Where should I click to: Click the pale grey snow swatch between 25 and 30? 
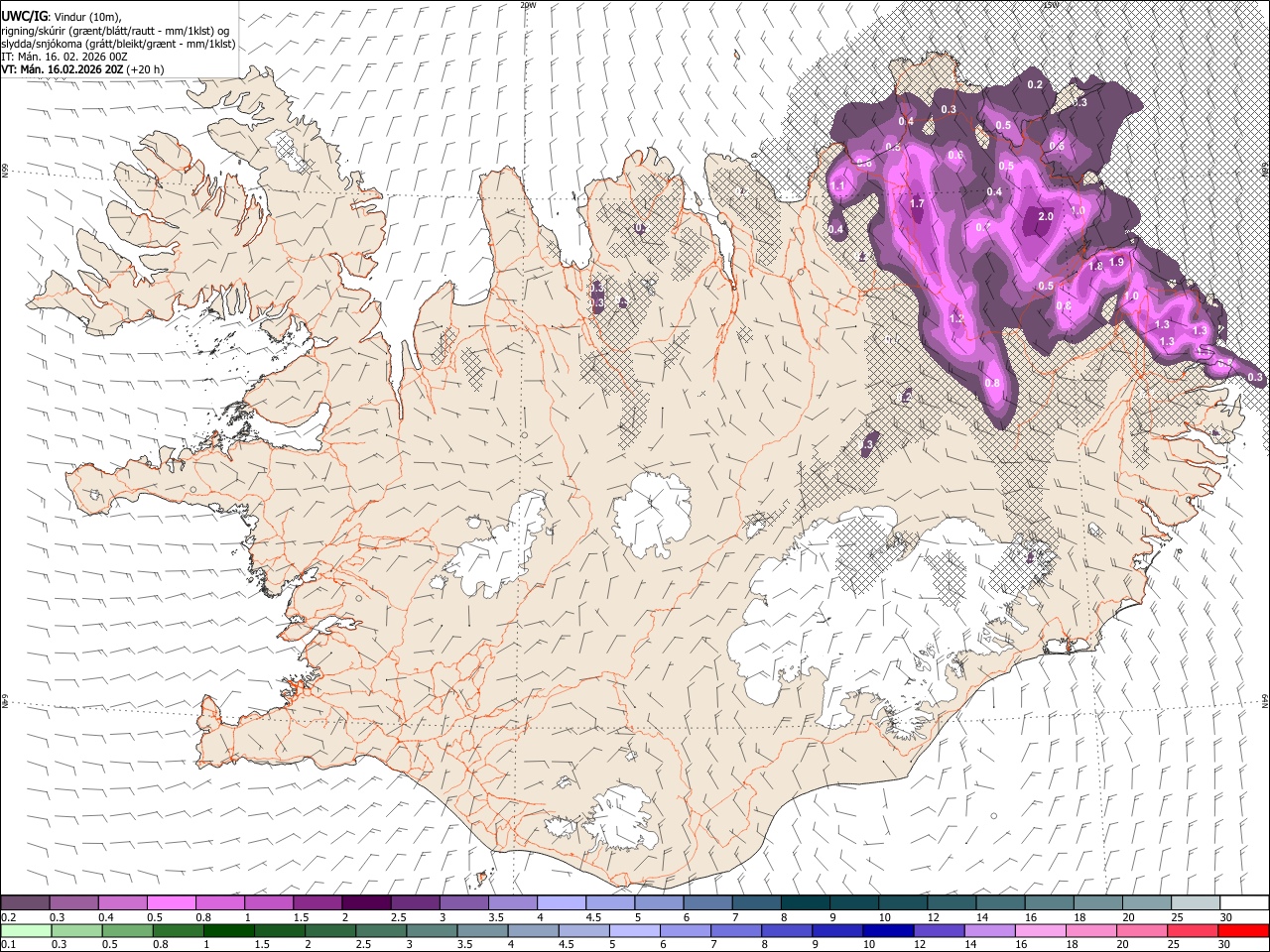coord(1196,902)
